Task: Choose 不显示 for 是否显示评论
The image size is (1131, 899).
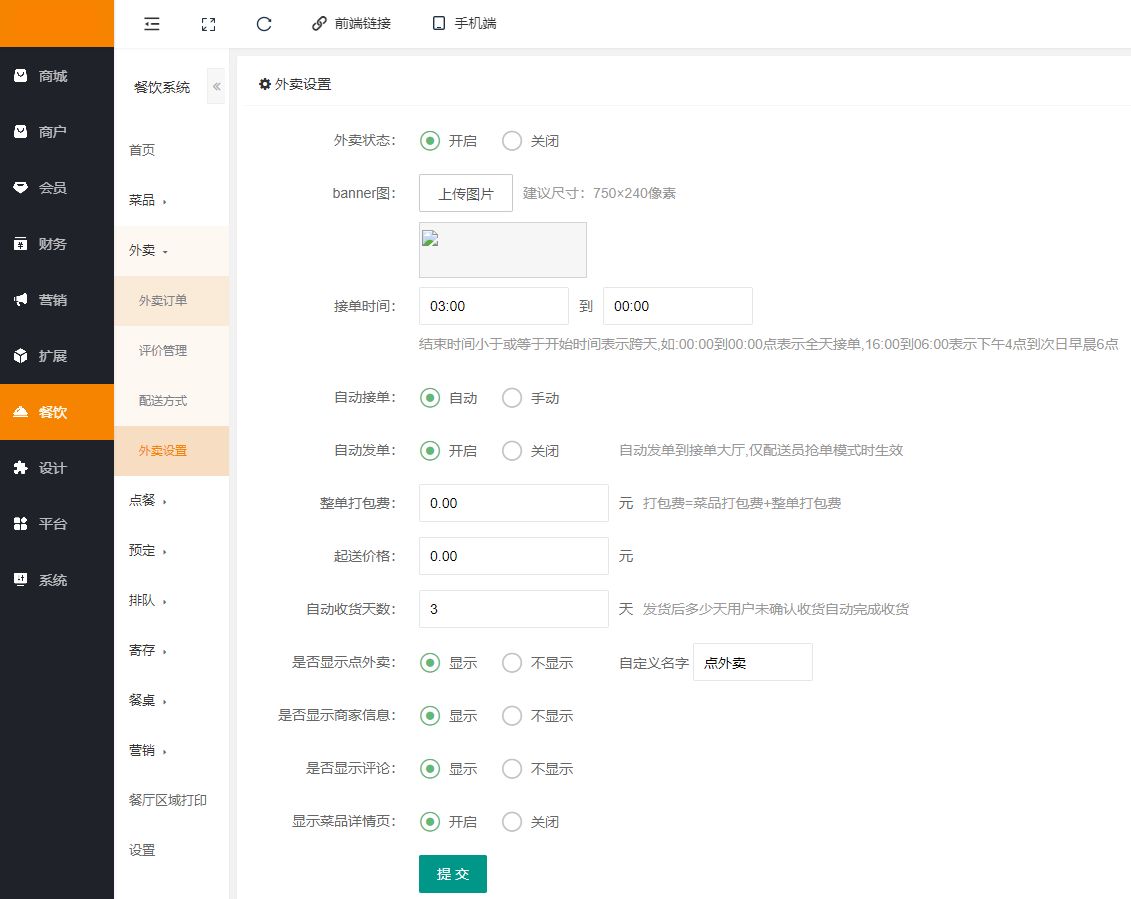Action: pyautogui.click(x=513, y=769)
